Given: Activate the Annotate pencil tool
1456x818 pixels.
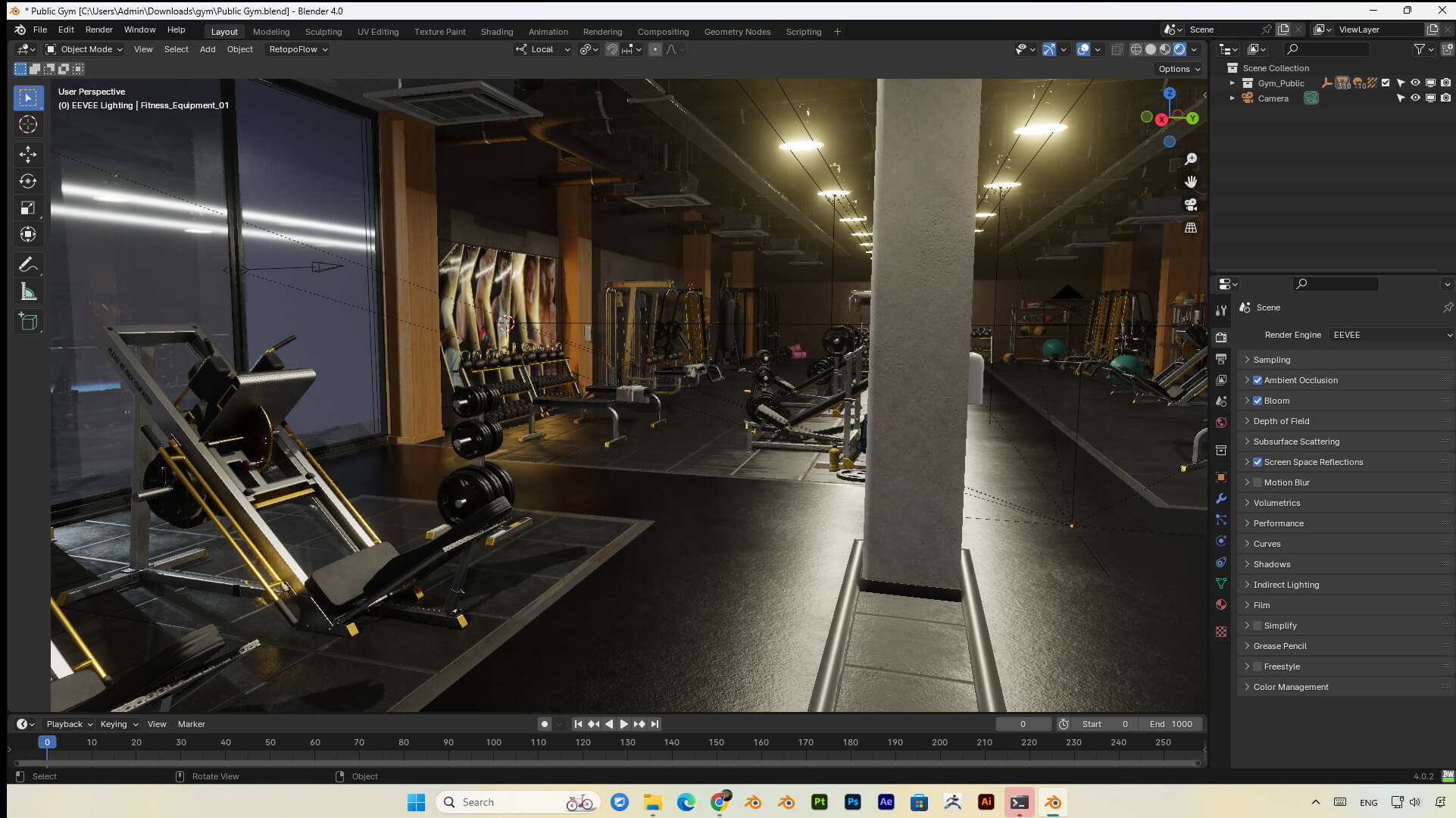Looking at the screenshot, I should [28, 265].
